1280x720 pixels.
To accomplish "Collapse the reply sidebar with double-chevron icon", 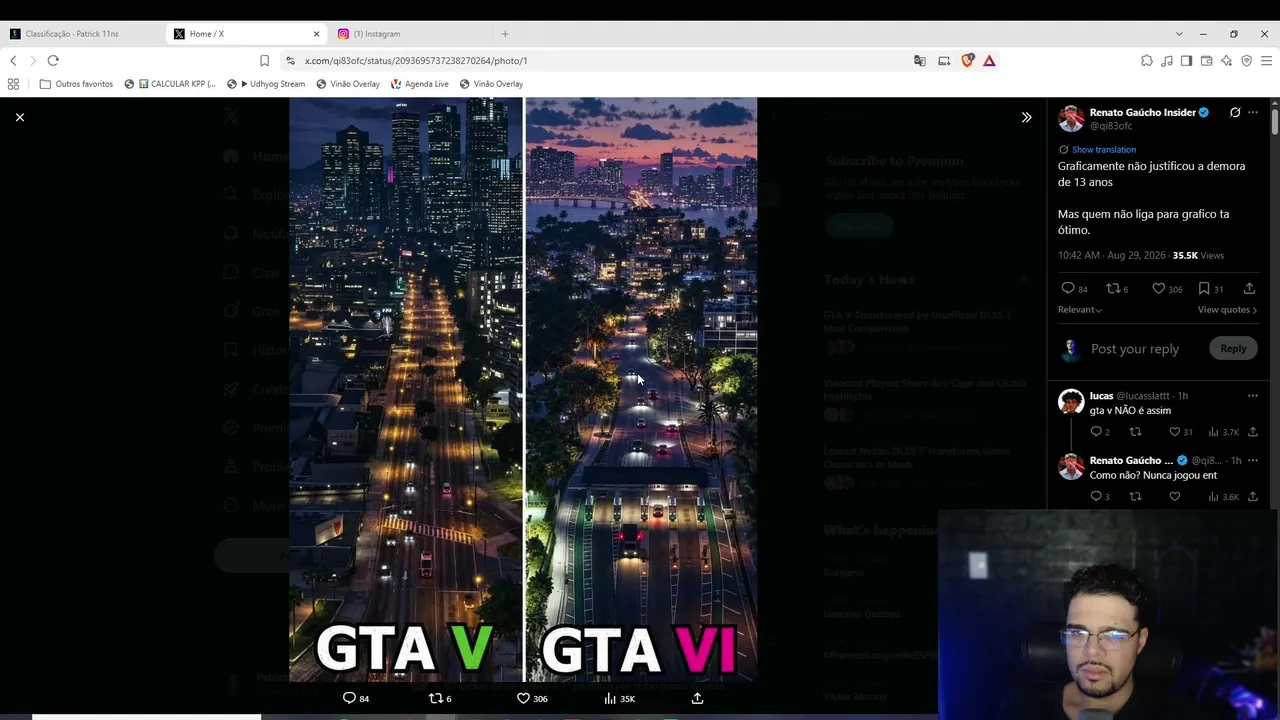I will pos(1026,117).
